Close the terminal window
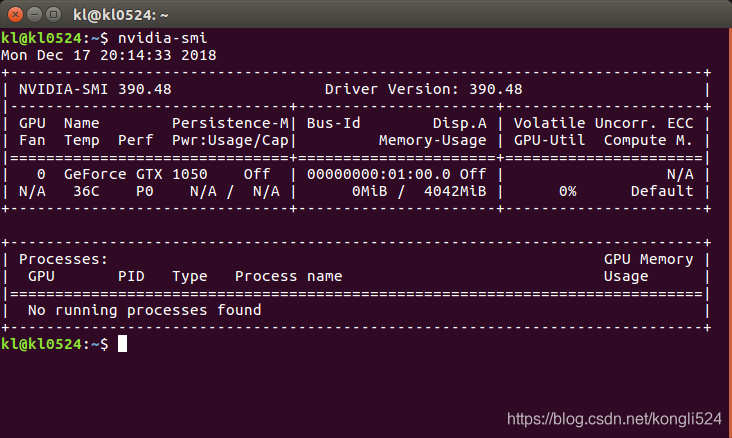The width and height of the screenshot is (732, 438). click(x=15, y=14)
